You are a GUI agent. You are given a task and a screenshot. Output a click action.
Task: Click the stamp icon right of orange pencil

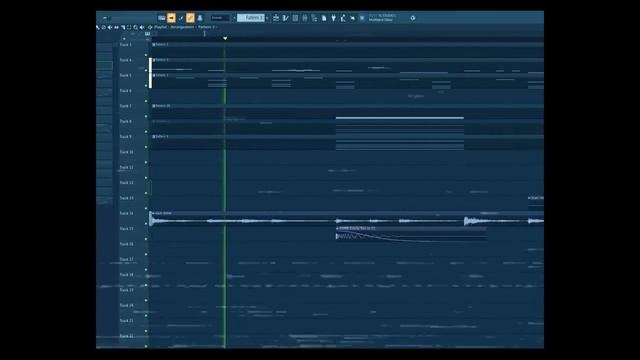pyautogui.click(x=200, y=18)
